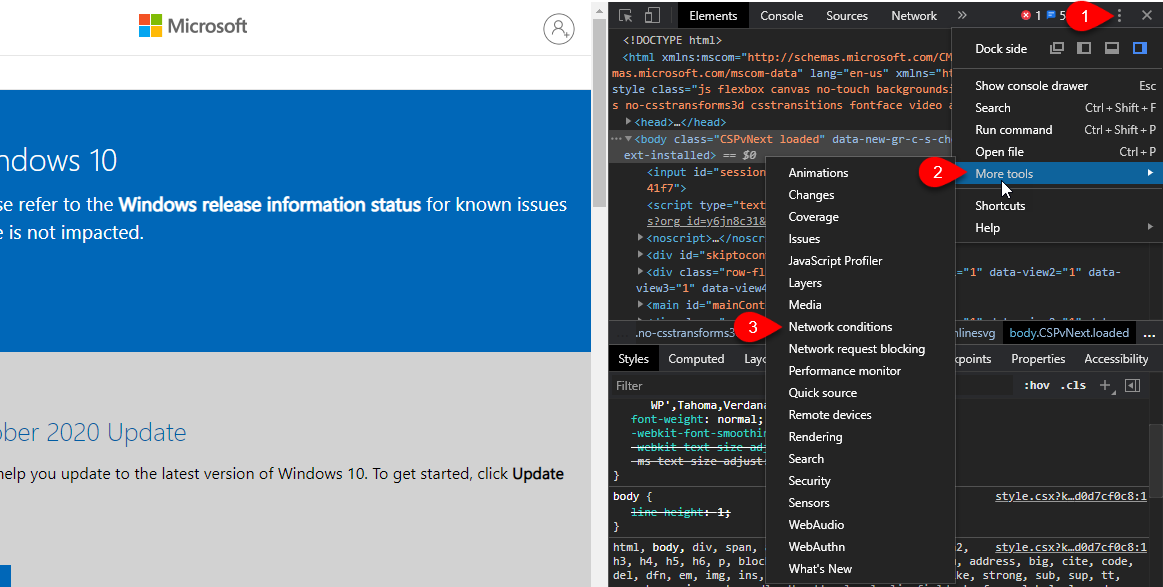Undock DevTools into separate window
The image size is (1163, 587).
tap(1057, 48)
